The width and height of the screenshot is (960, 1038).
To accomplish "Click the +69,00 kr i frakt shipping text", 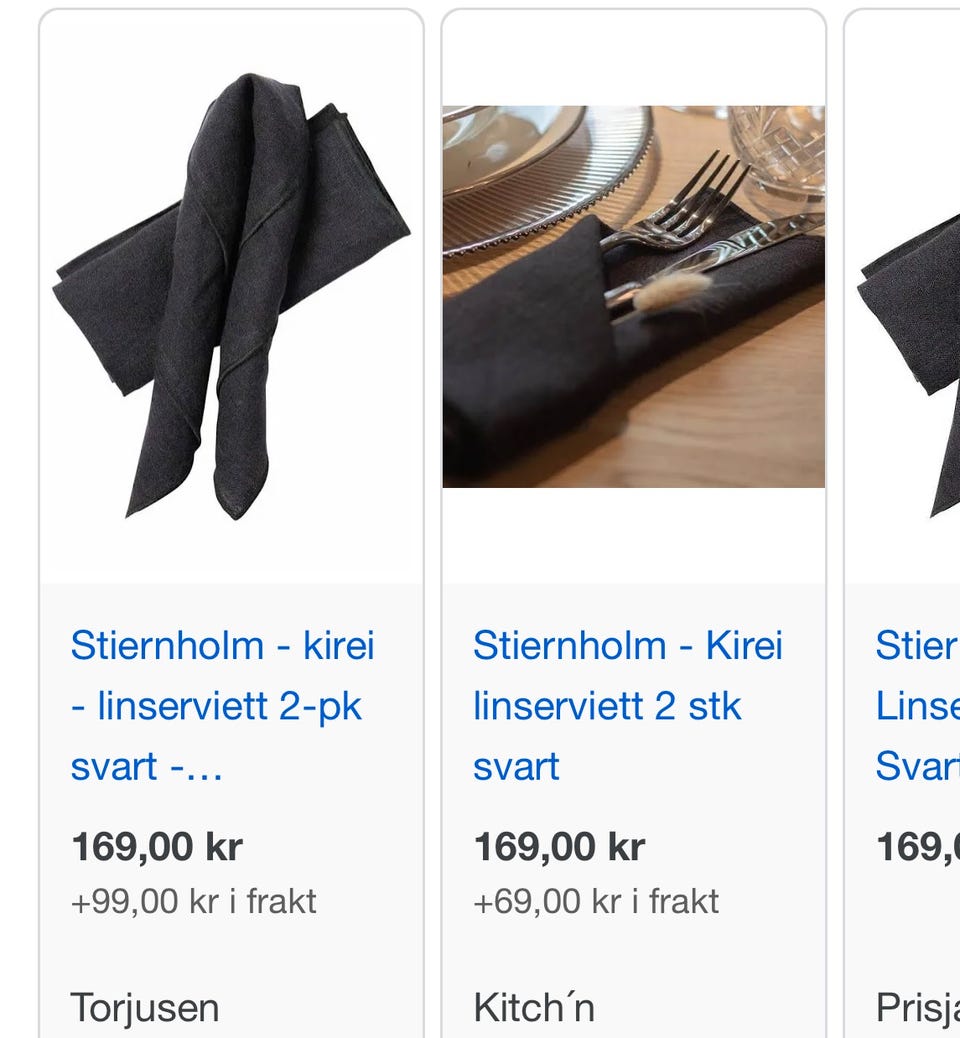I will [x=596, y=901].
